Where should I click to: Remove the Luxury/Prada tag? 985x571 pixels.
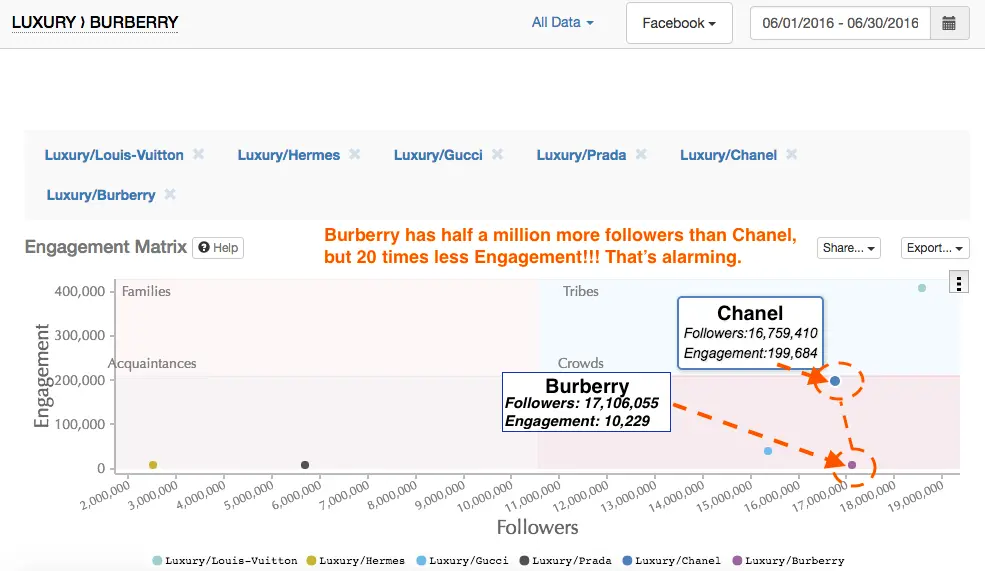pyautogui.click(x=641, y=154)
